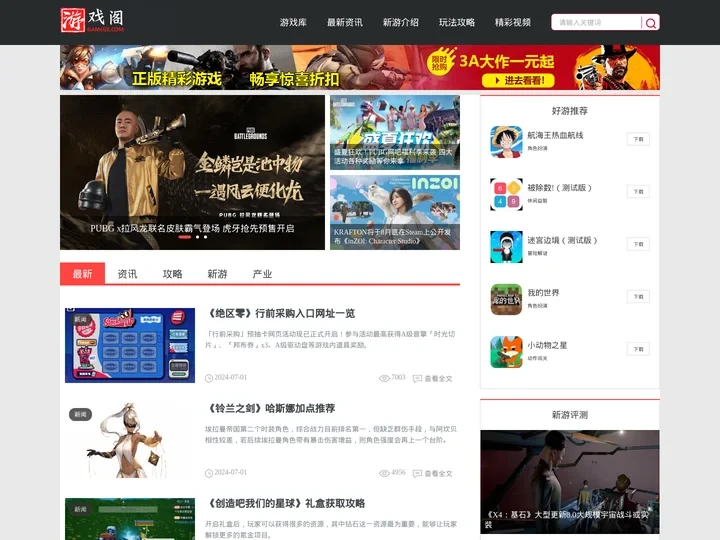Click the 新游评测 section heading

569,415
